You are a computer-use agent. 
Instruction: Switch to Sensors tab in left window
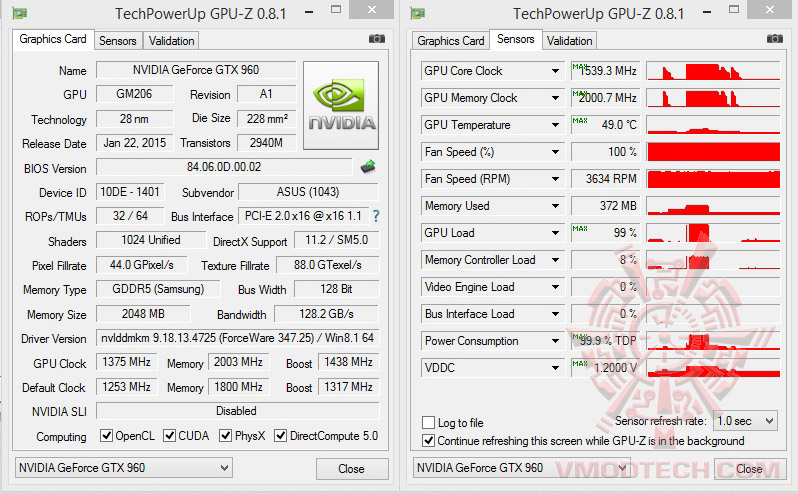(118, 41)
